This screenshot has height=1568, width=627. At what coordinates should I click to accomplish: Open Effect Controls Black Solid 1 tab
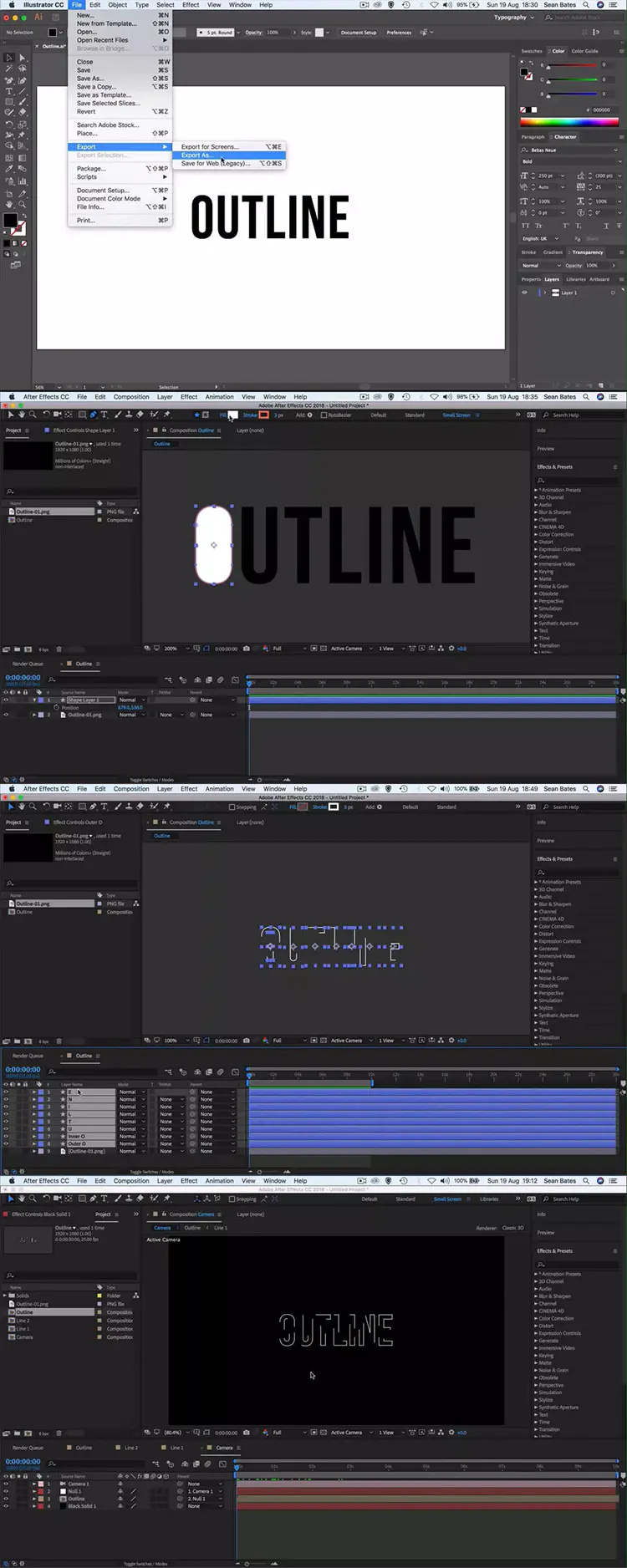click(x=41, y=1214)
